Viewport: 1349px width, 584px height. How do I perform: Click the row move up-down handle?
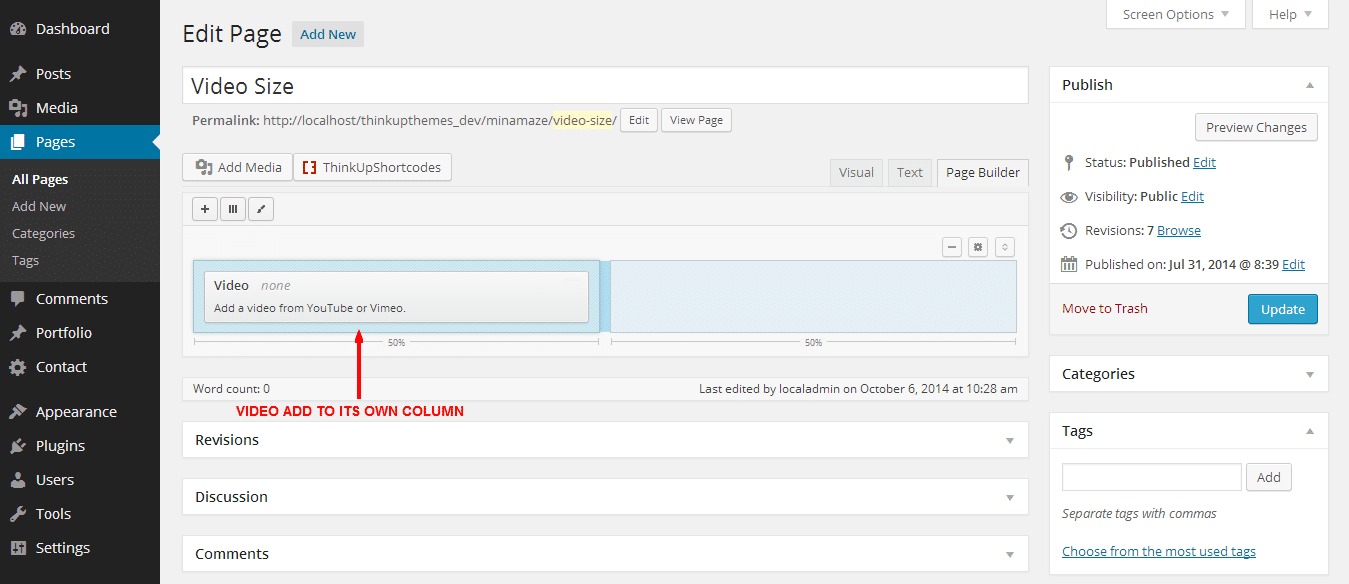[1004, 247]
